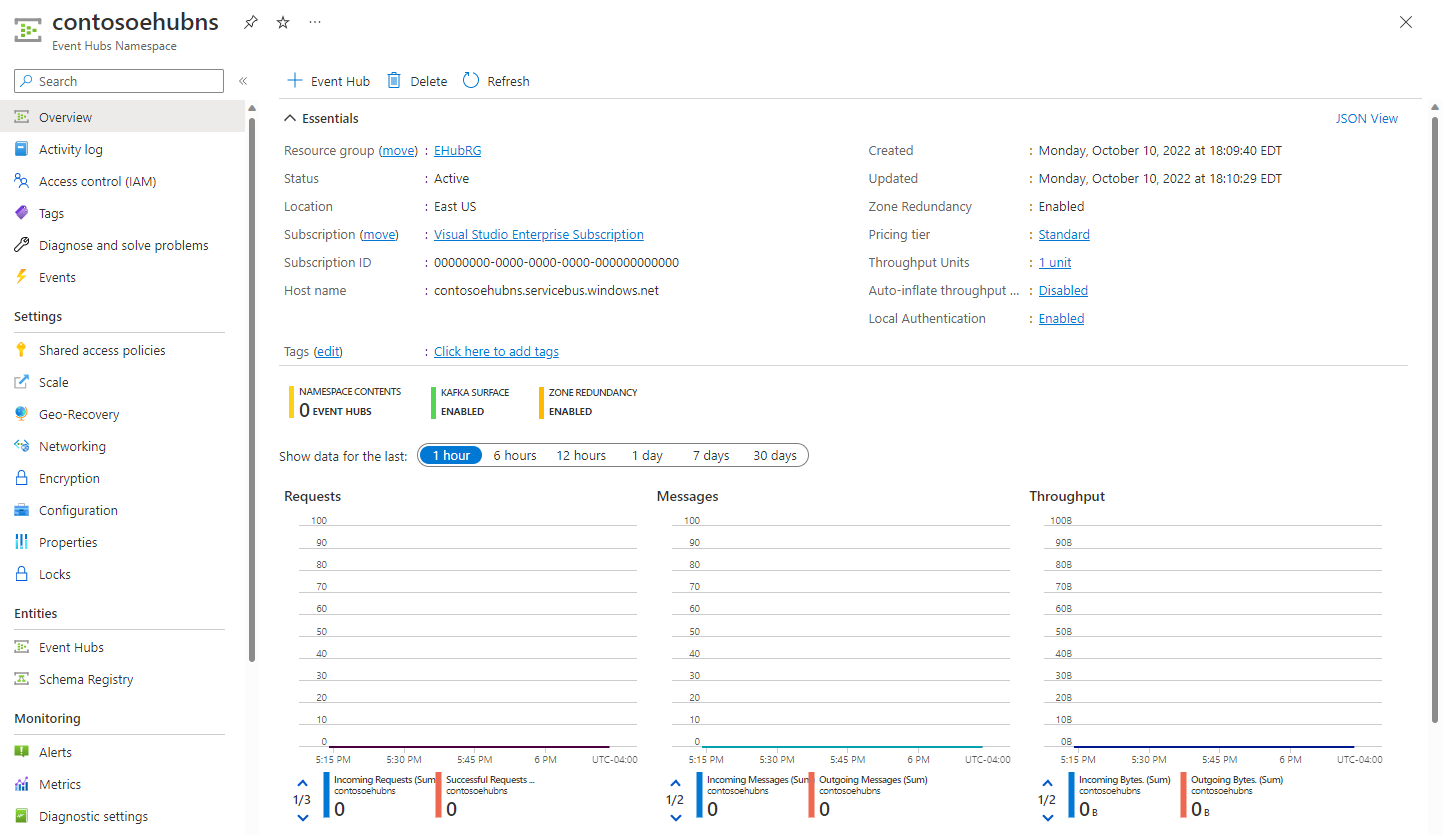Open Access control (IAM) menu item
The width and height of the screenshot is (1442, 835).
(97, 181)
